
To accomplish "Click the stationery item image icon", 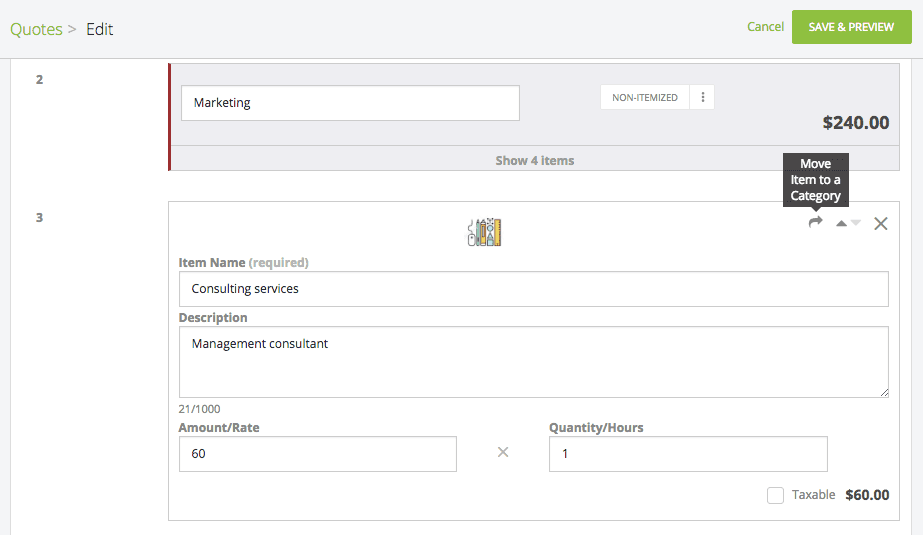I will pos(484,232).
